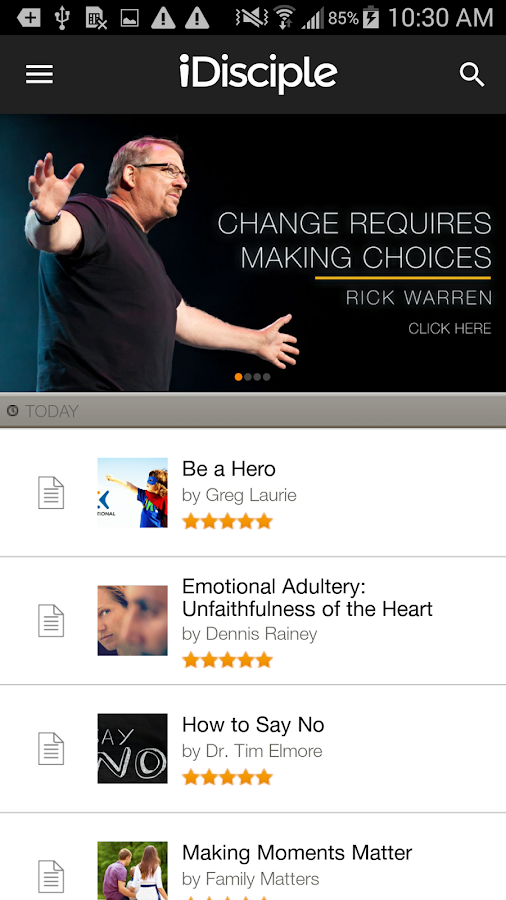
Task: Tap the search magnifier icon
Action: (472, 75)
